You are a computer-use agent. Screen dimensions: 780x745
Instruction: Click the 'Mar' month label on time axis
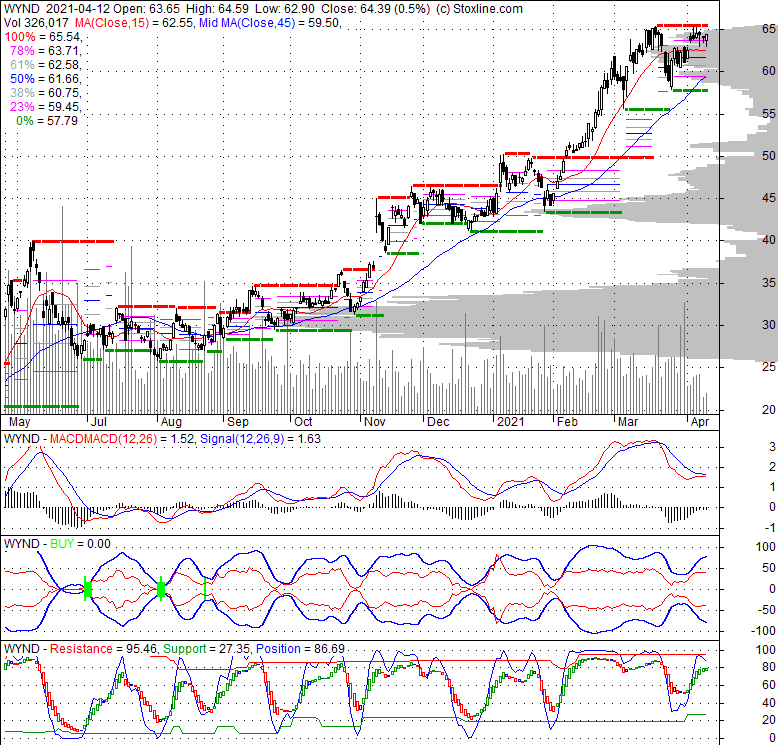(627, 422)
